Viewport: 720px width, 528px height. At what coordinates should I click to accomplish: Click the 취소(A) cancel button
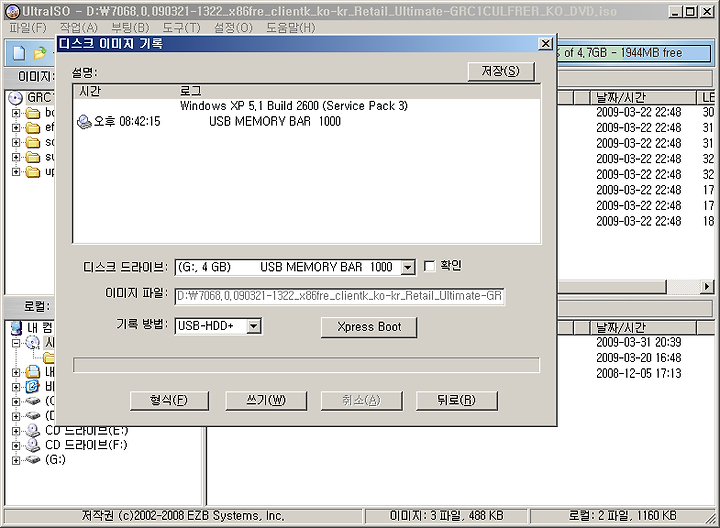click(361, 400)
